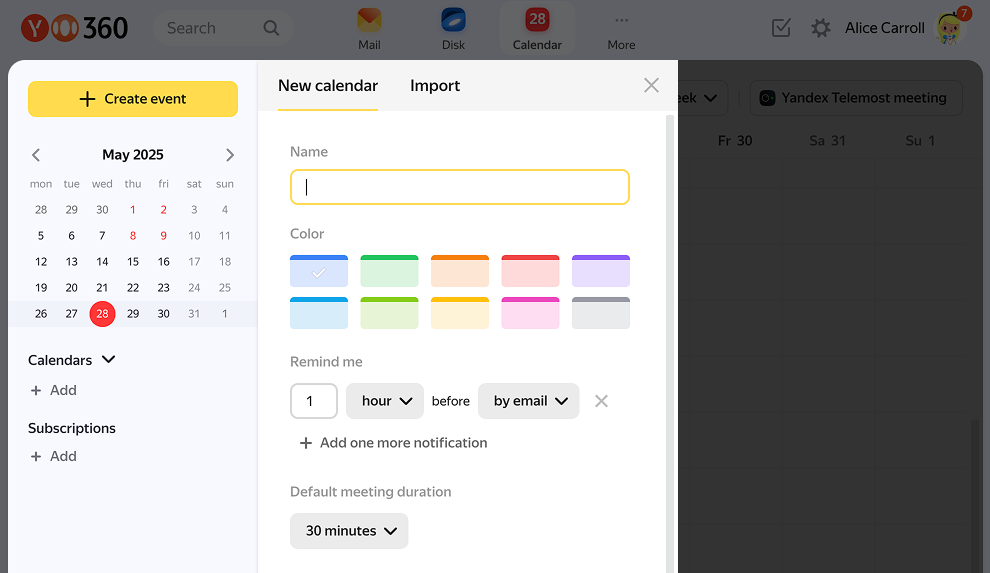Go to next month in mini calendar
990x573 pixels.
(230, 155)
